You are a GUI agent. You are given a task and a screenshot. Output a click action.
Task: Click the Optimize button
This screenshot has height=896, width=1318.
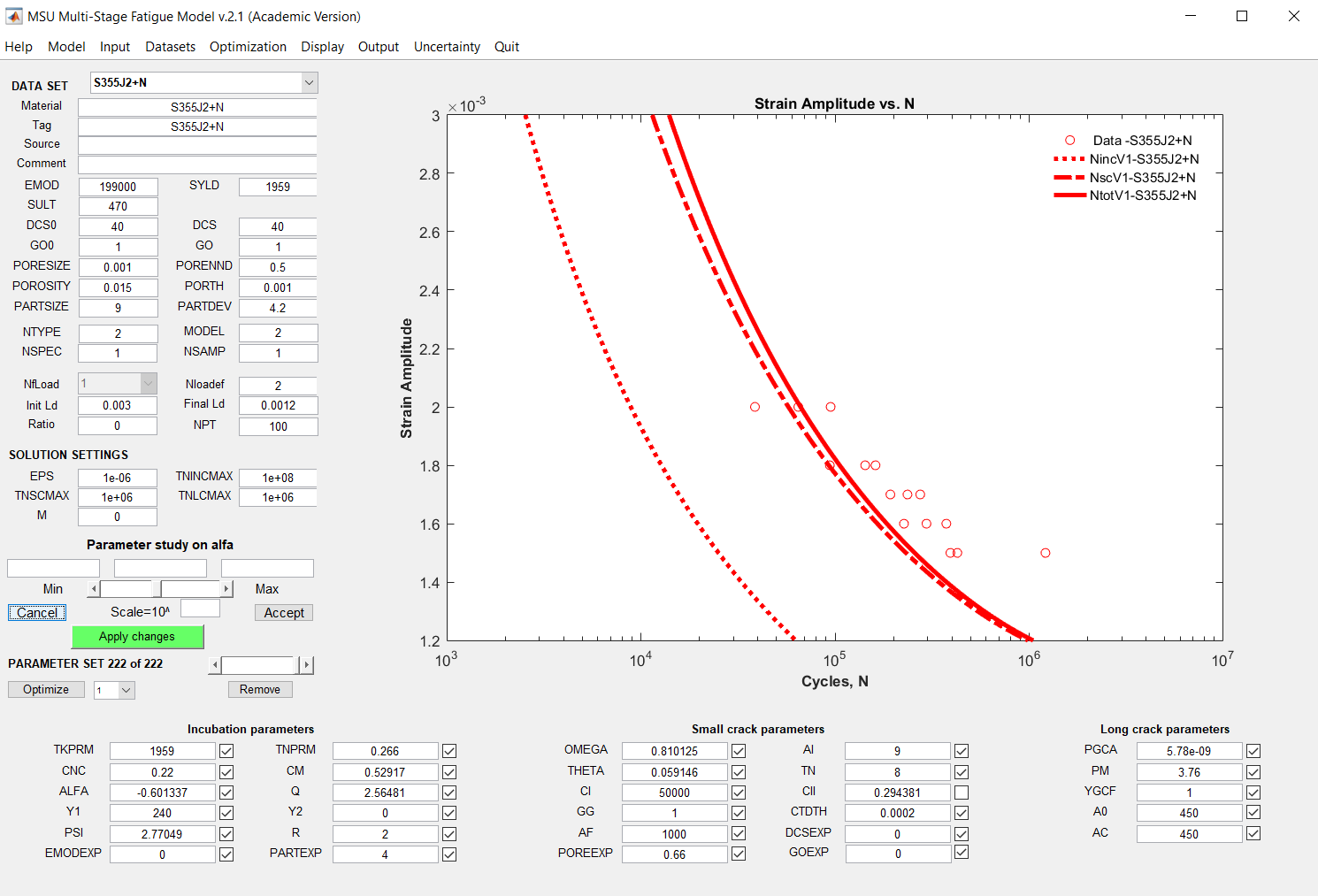(x=46, y=690)
